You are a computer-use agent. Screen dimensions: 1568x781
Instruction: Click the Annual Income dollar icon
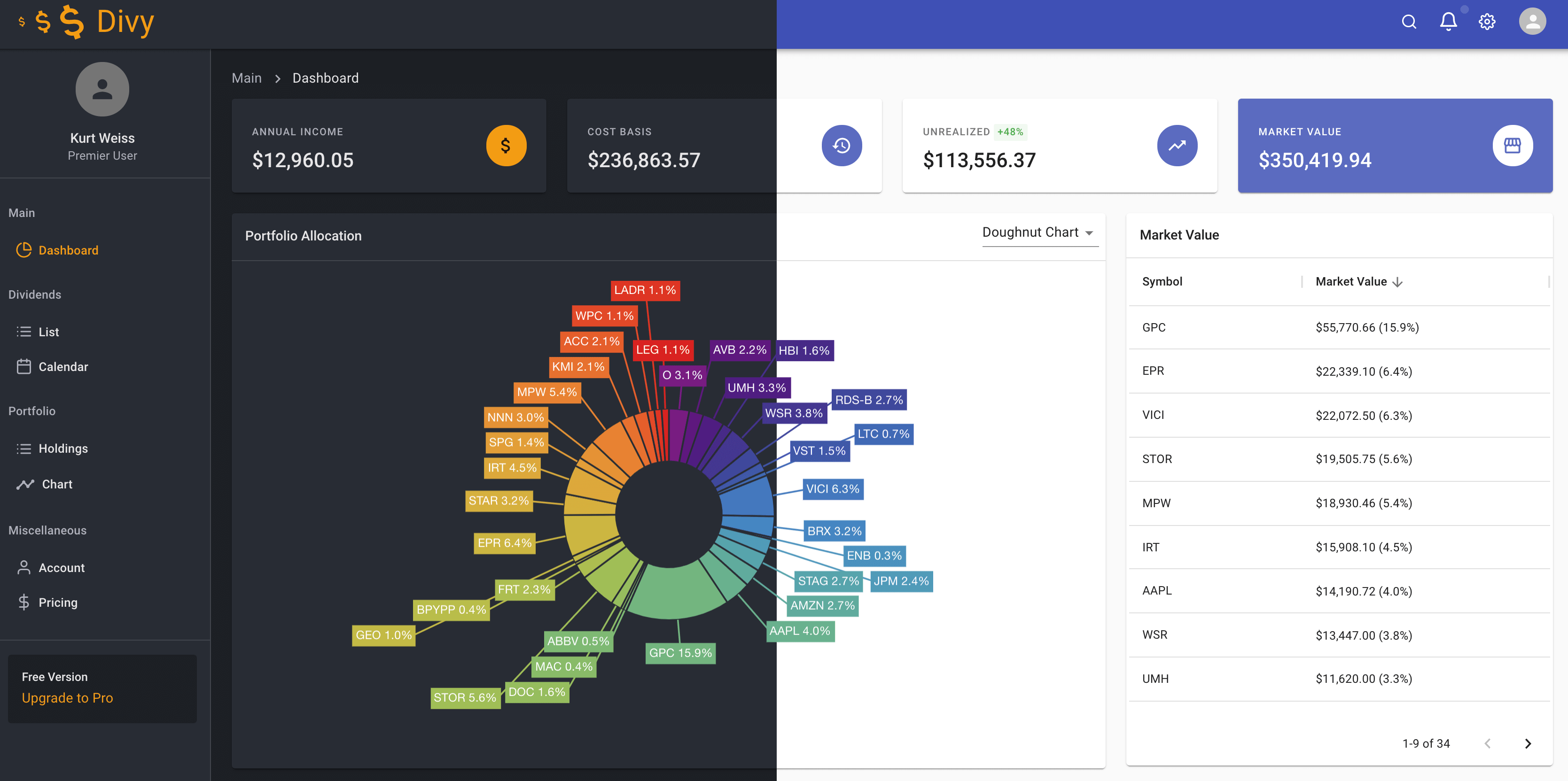coord(506,146)
